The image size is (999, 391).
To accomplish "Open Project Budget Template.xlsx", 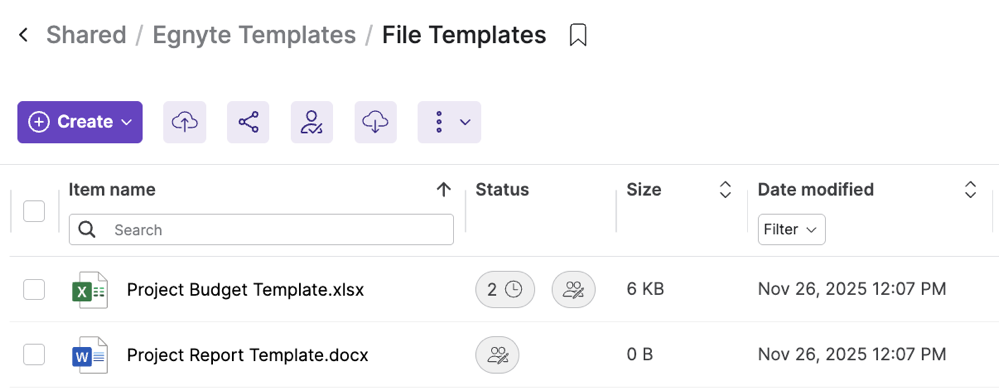I will coord(245,290).
